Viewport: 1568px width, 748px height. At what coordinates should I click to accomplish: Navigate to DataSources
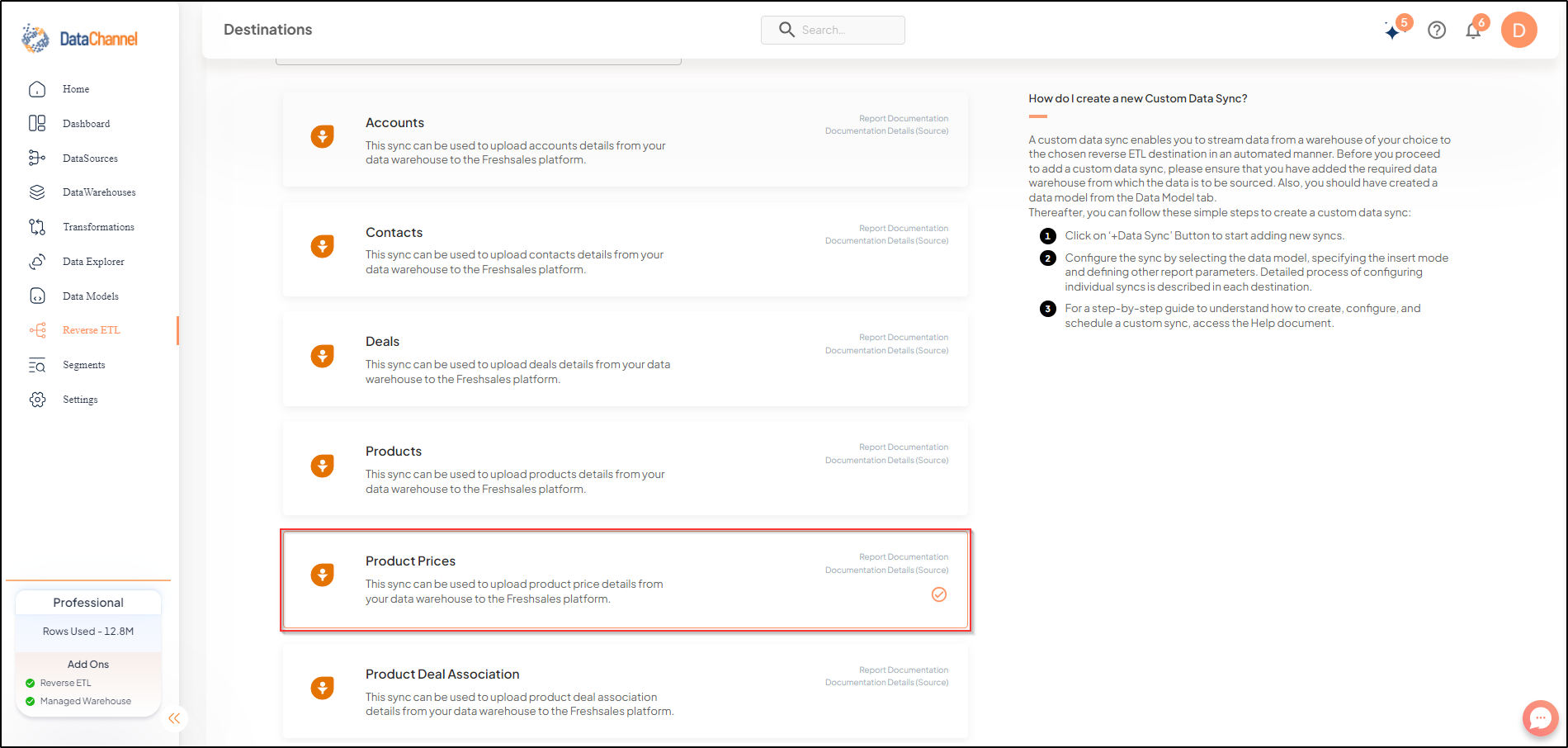pyautogui.click(x=91, y=159)
